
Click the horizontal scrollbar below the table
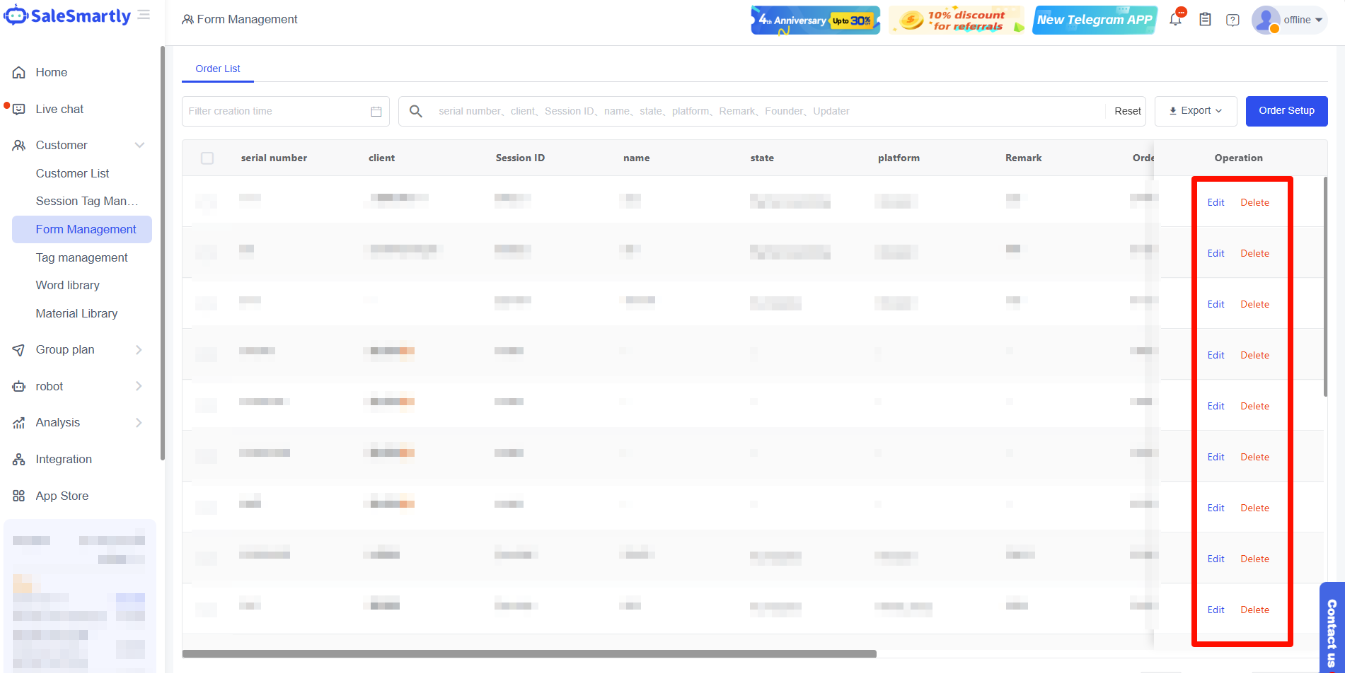[529, 654]
